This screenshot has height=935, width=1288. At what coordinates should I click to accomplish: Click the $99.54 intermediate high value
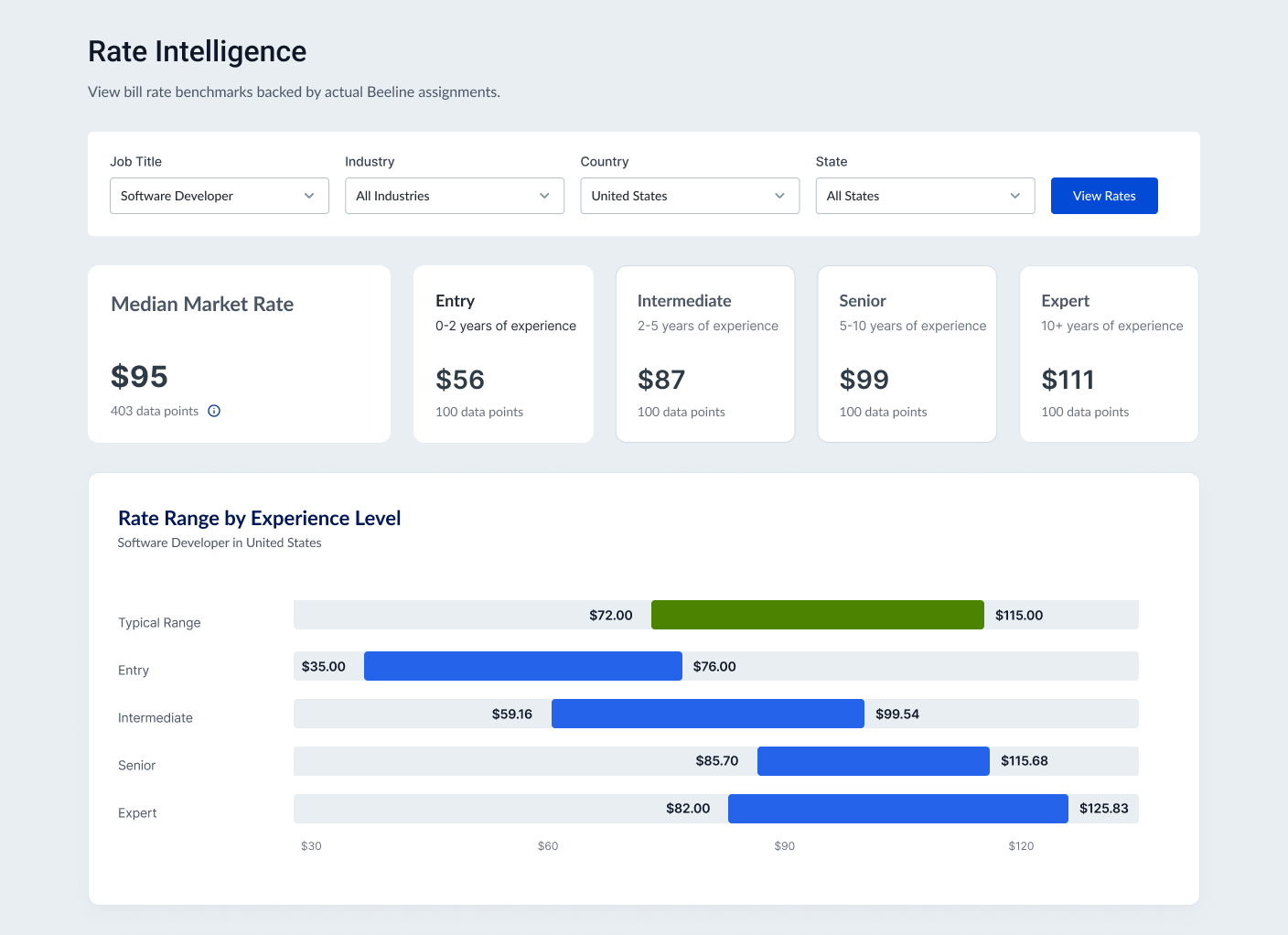tap(897, 714)
